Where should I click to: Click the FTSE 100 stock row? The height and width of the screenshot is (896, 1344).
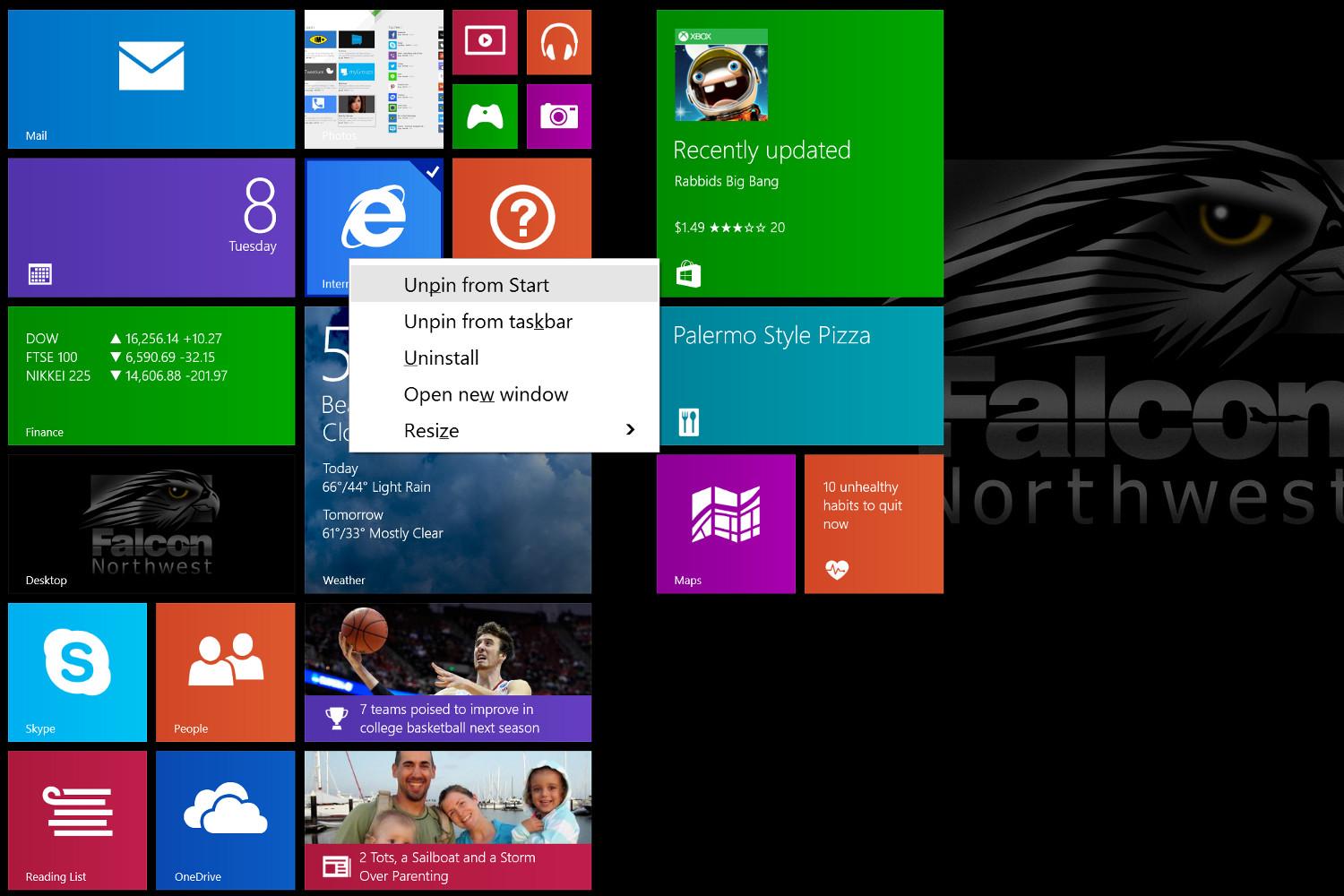coord(120,358)
